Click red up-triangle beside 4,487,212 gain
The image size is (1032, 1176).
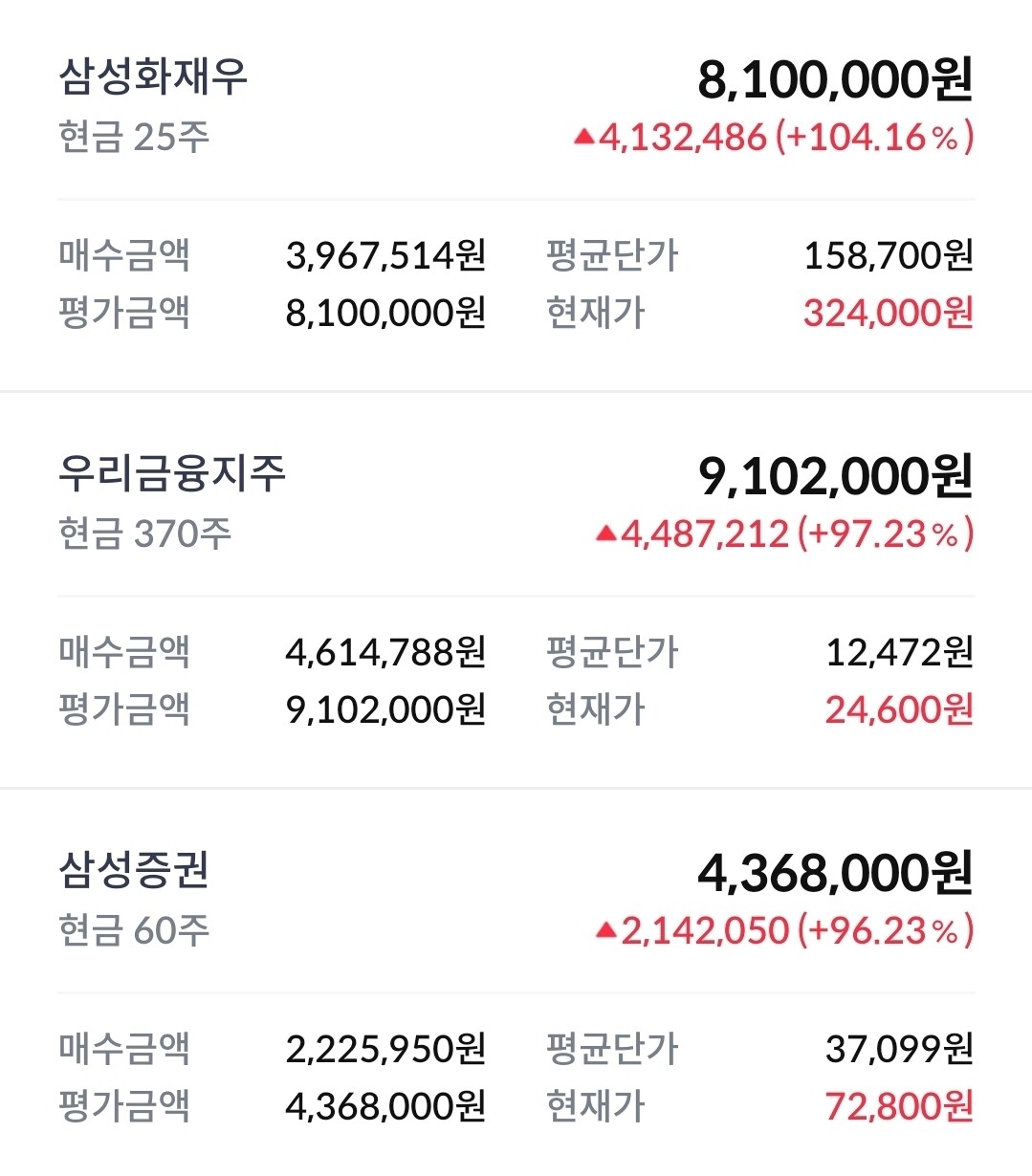pyautogui.click(x=606, y=534)
